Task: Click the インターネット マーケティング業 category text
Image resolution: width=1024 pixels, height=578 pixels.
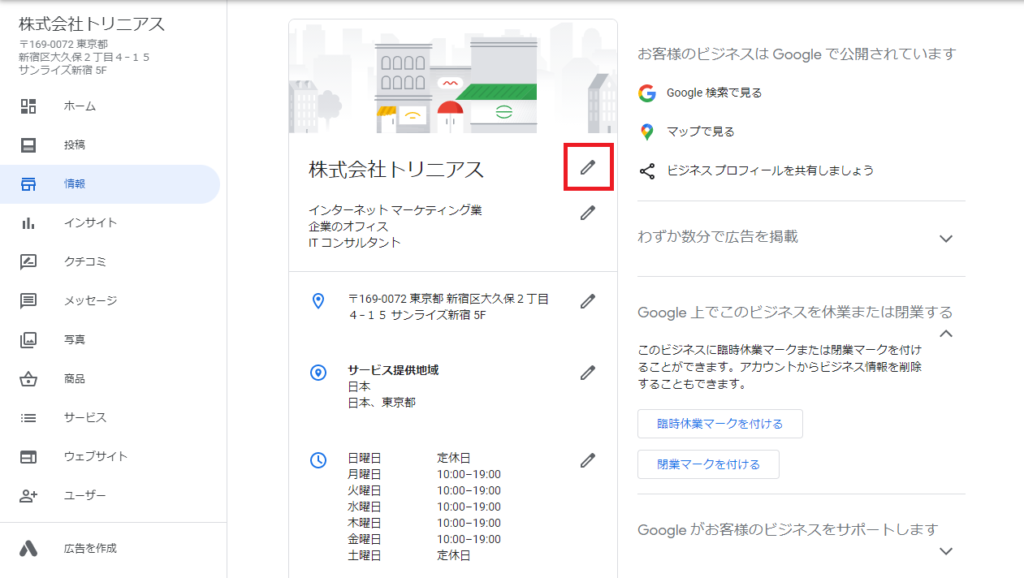Action: (395, 210)
